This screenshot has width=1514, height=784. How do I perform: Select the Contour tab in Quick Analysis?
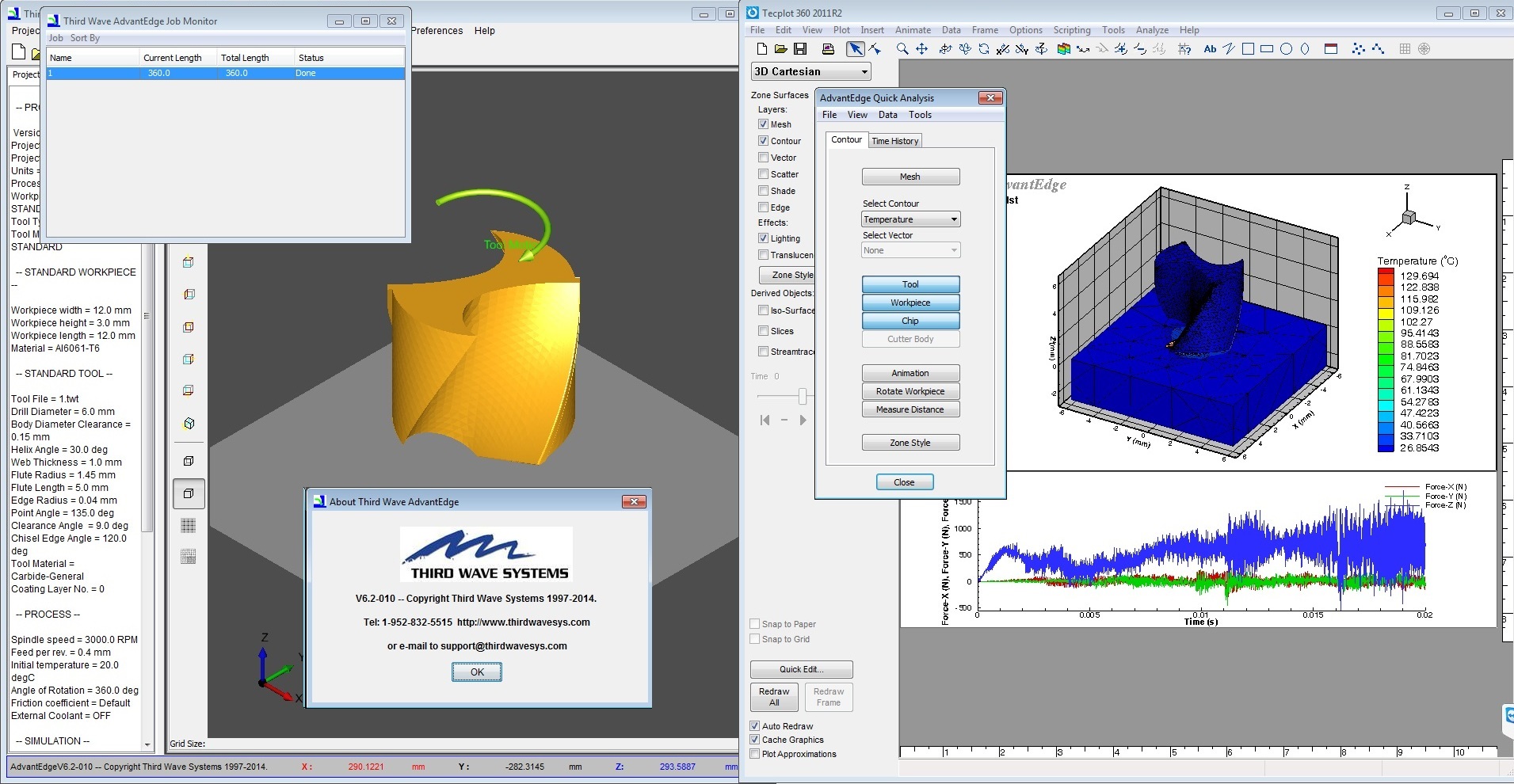(846, 139)
